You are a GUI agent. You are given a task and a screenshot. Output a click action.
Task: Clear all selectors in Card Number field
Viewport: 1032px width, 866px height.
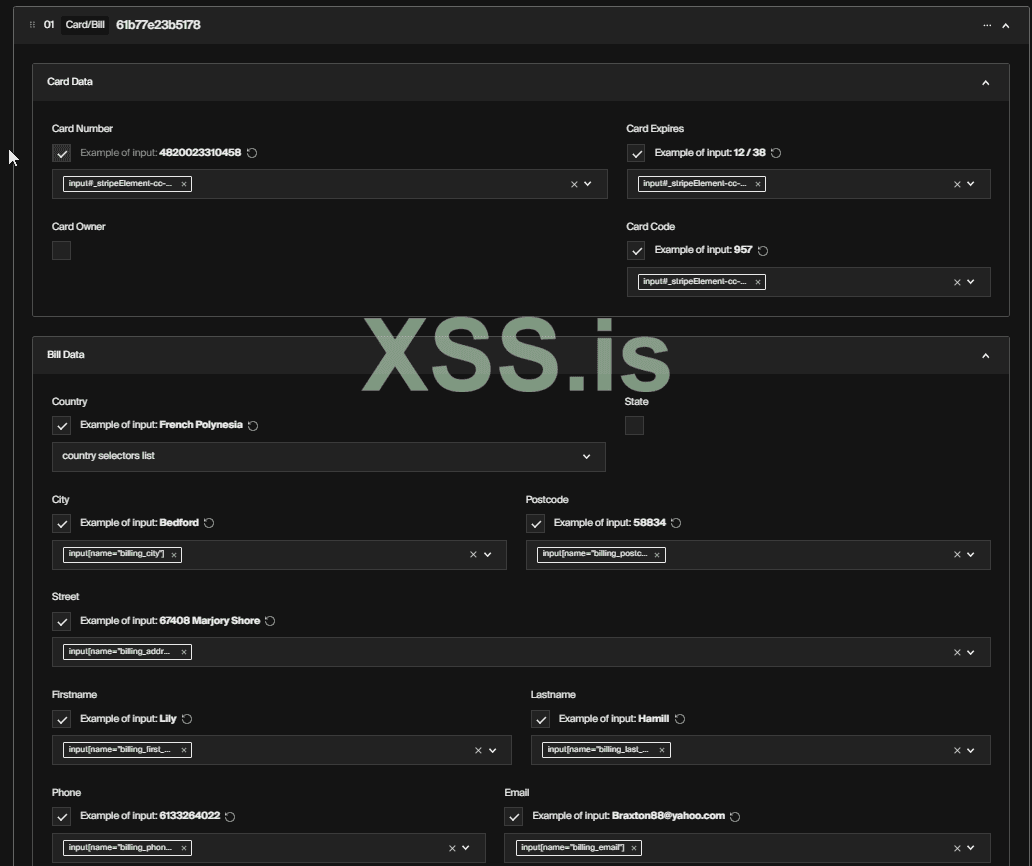pos(574,184)
